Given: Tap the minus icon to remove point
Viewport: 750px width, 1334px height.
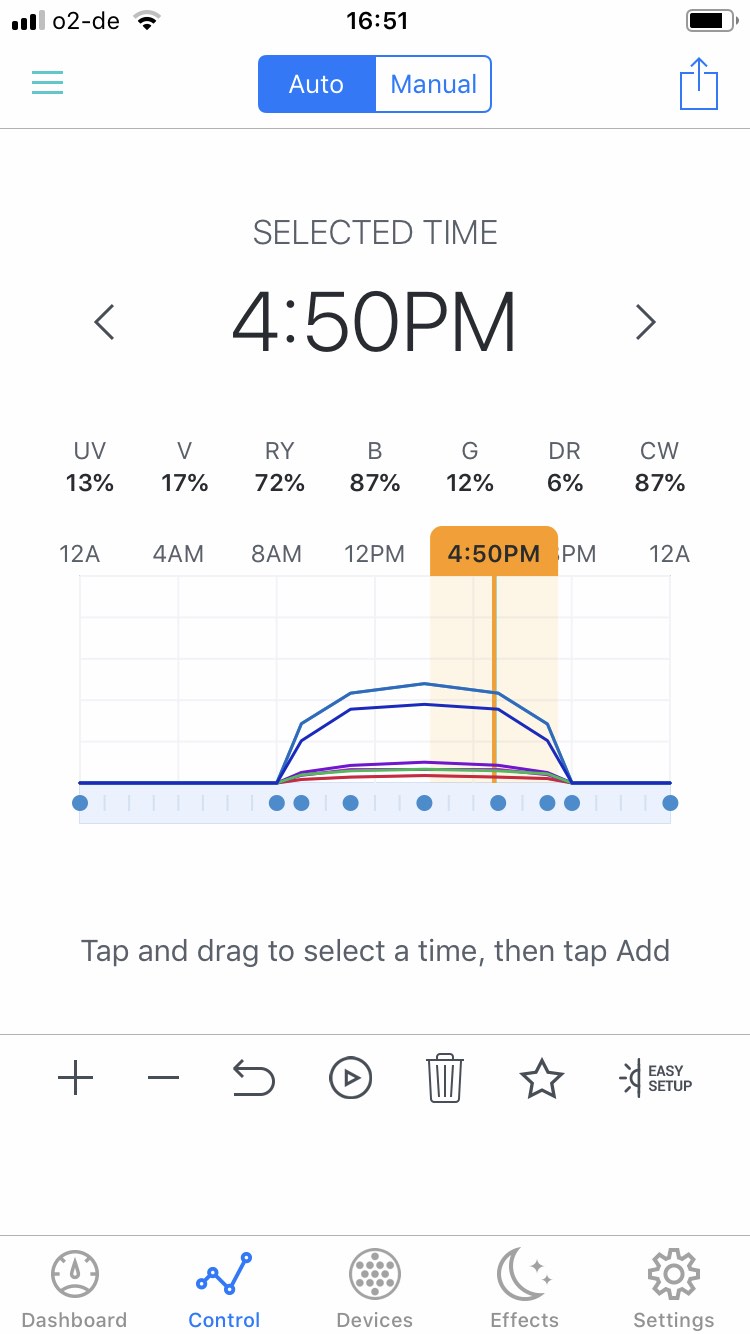Looking at the screenshot, I should (x=163, y=1078).
